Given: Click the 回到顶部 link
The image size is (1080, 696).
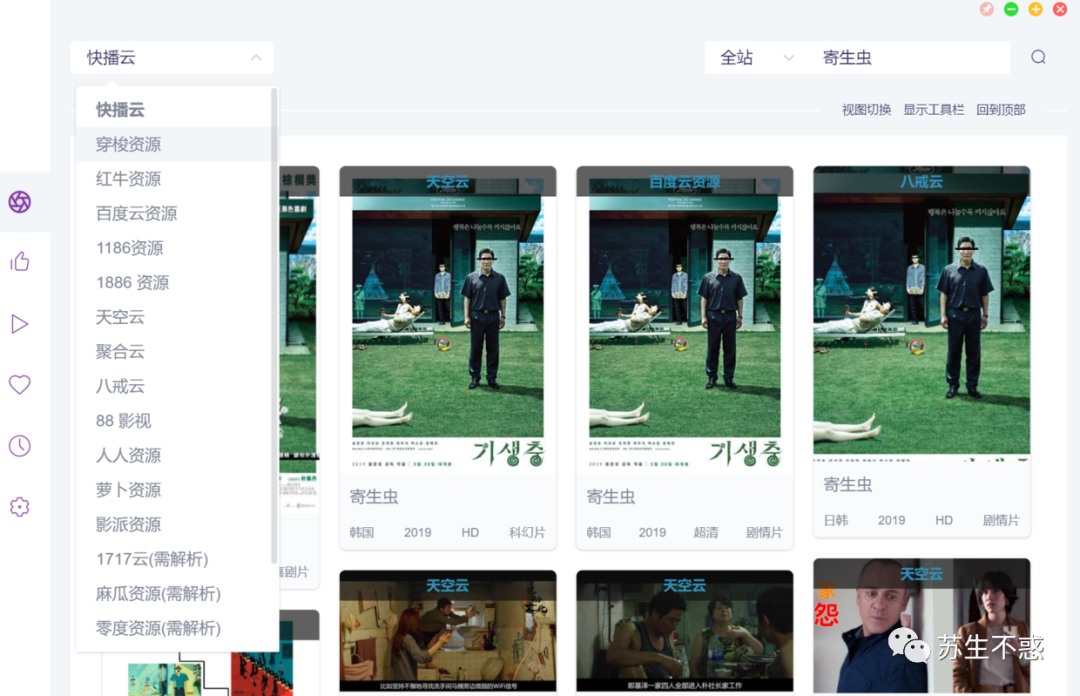Looking at the screenshot, I should point(1001,110).
